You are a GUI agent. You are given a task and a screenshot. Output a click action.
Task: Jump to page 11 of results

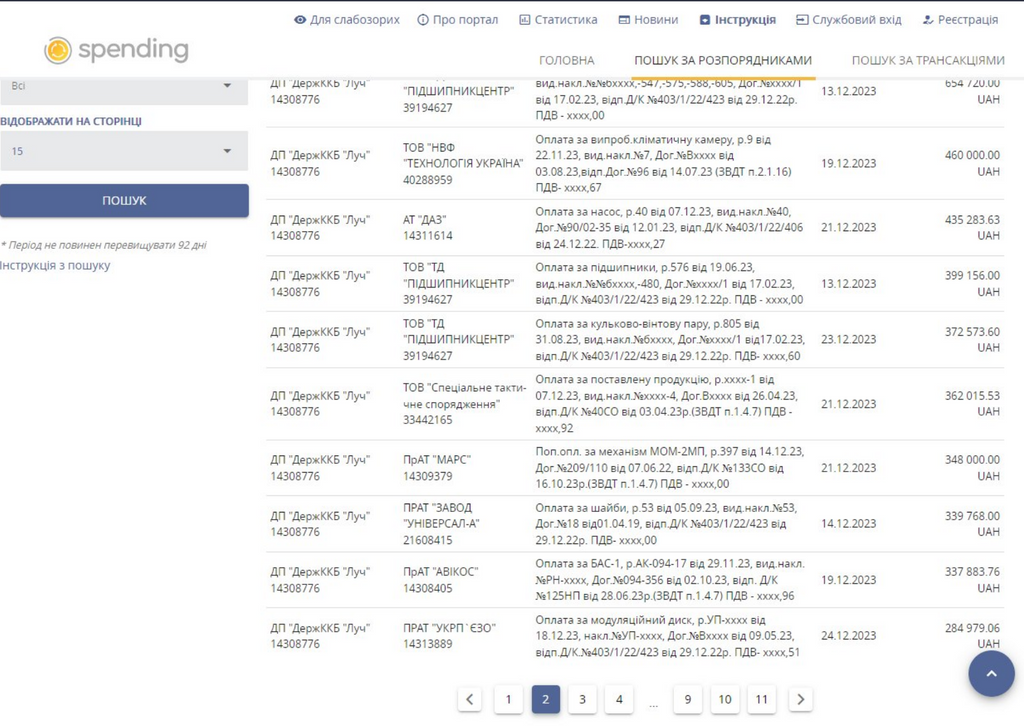762,700
